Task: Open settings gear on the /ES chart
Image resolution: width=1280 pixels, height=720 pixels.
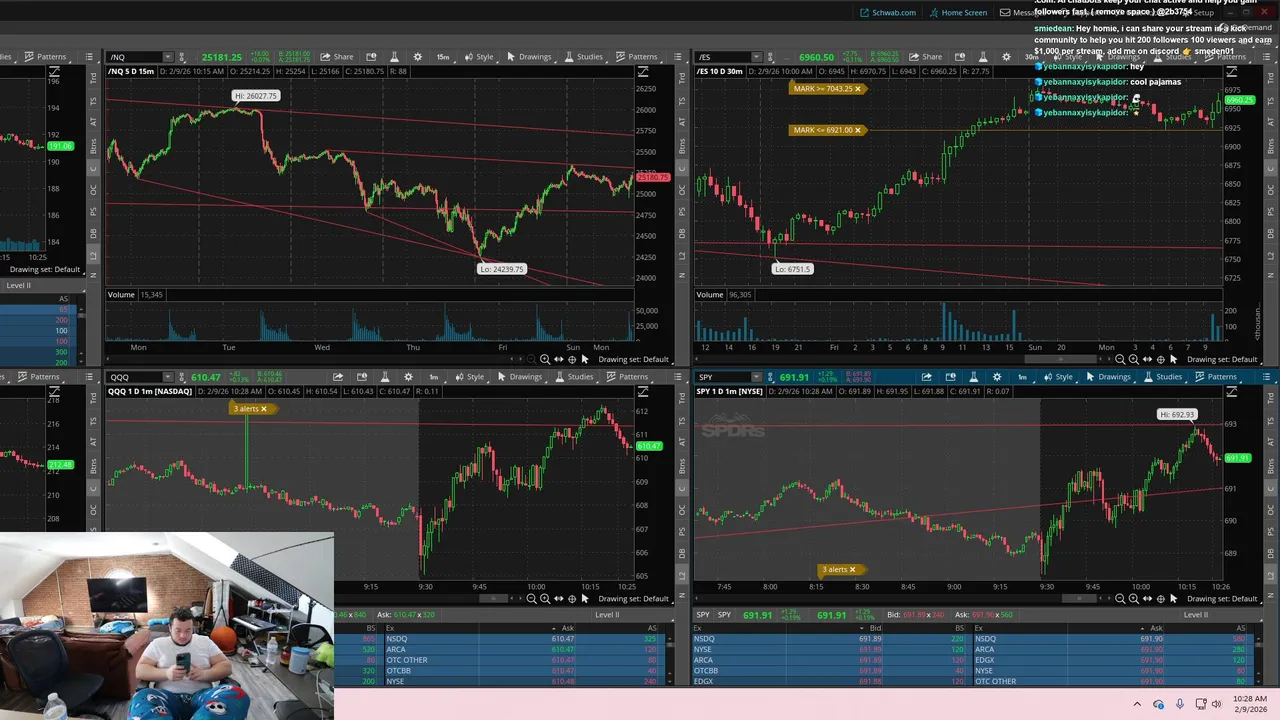Action: tap(1006, 57)
